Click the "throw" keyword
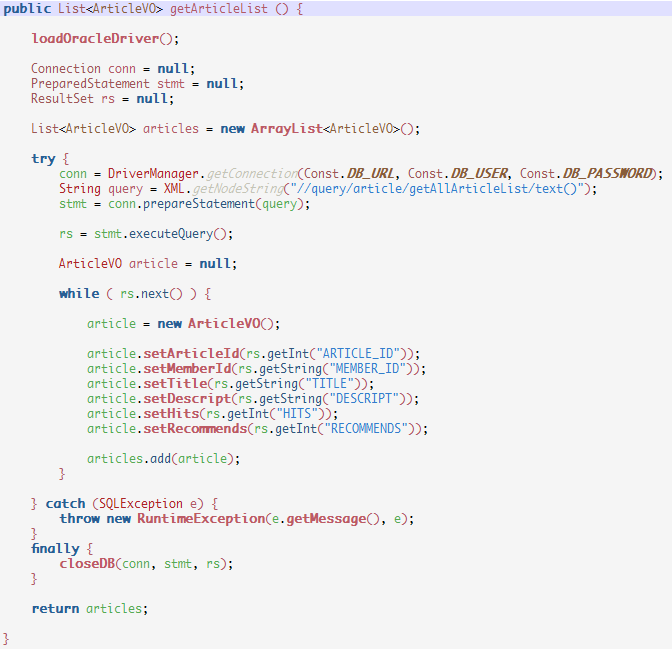 [x=79, y=519]
